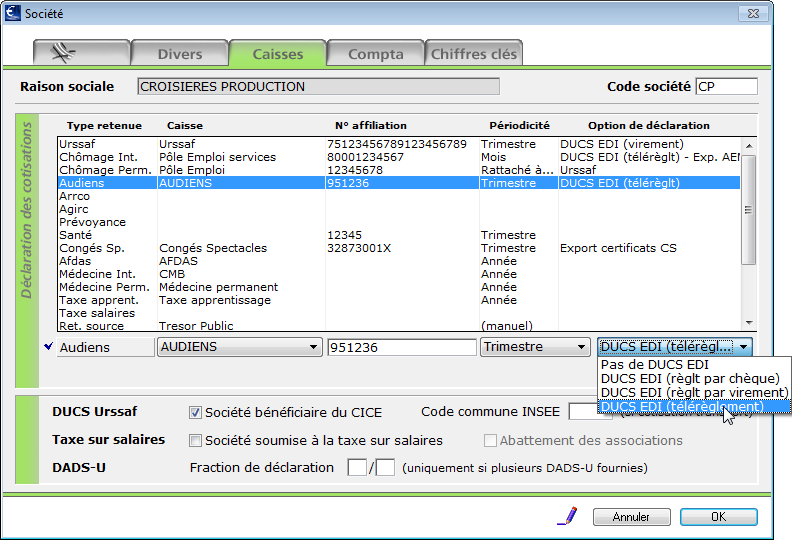792x541 pixels.
Task: Click the Raison sociale field
Action: (x=318, y=86)
